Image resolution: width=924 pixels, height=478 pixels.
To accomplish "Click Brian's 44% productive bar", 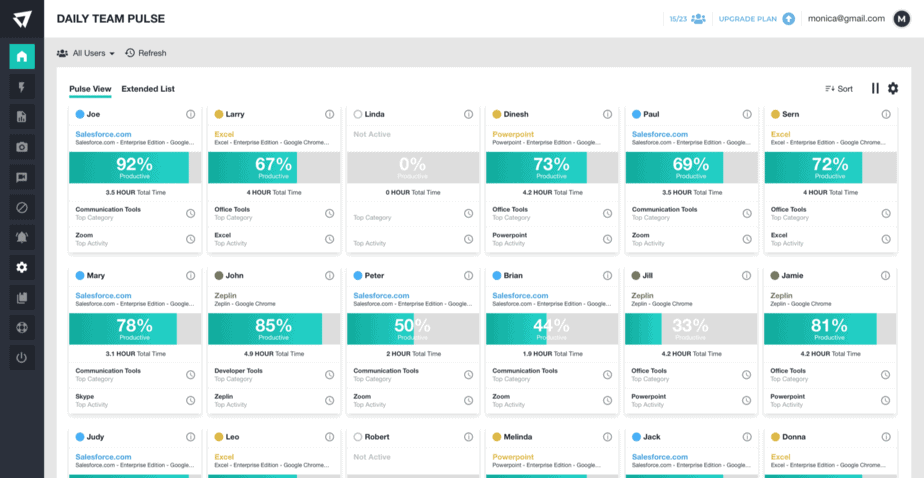I will pyautogui.click(x=552, y=329).
